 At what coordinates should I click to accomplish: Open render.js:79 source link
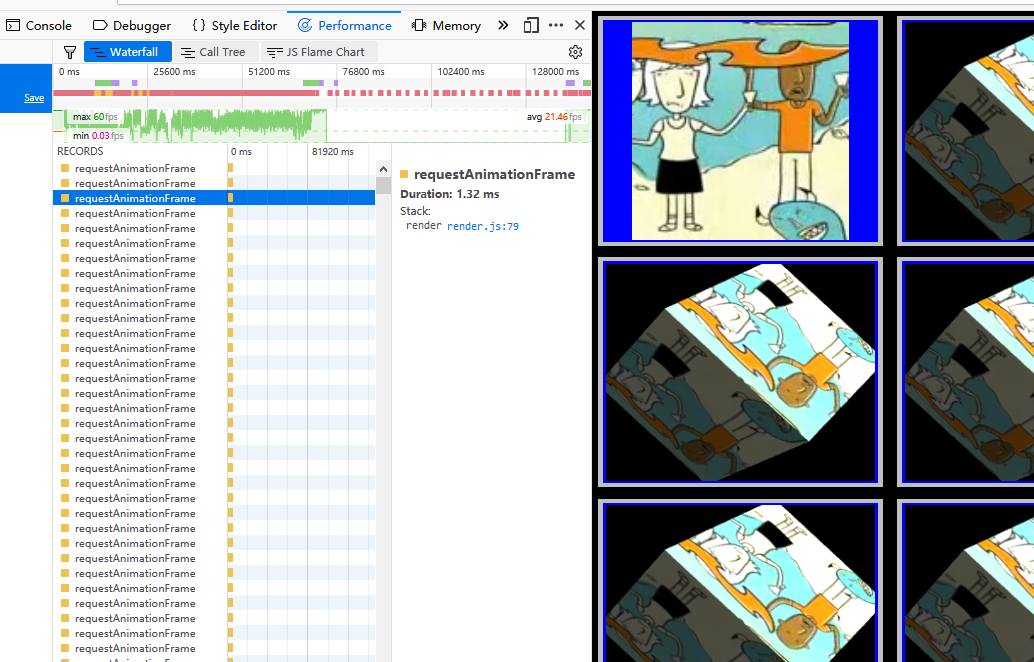[x=483, y=226]
